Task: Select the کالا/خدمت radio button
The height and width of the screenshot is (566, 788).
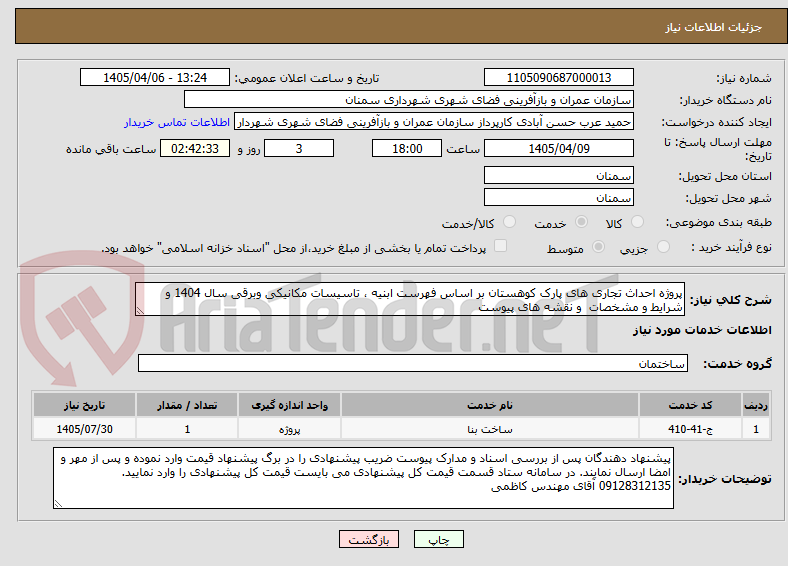Action: click(x=510, y=222)
